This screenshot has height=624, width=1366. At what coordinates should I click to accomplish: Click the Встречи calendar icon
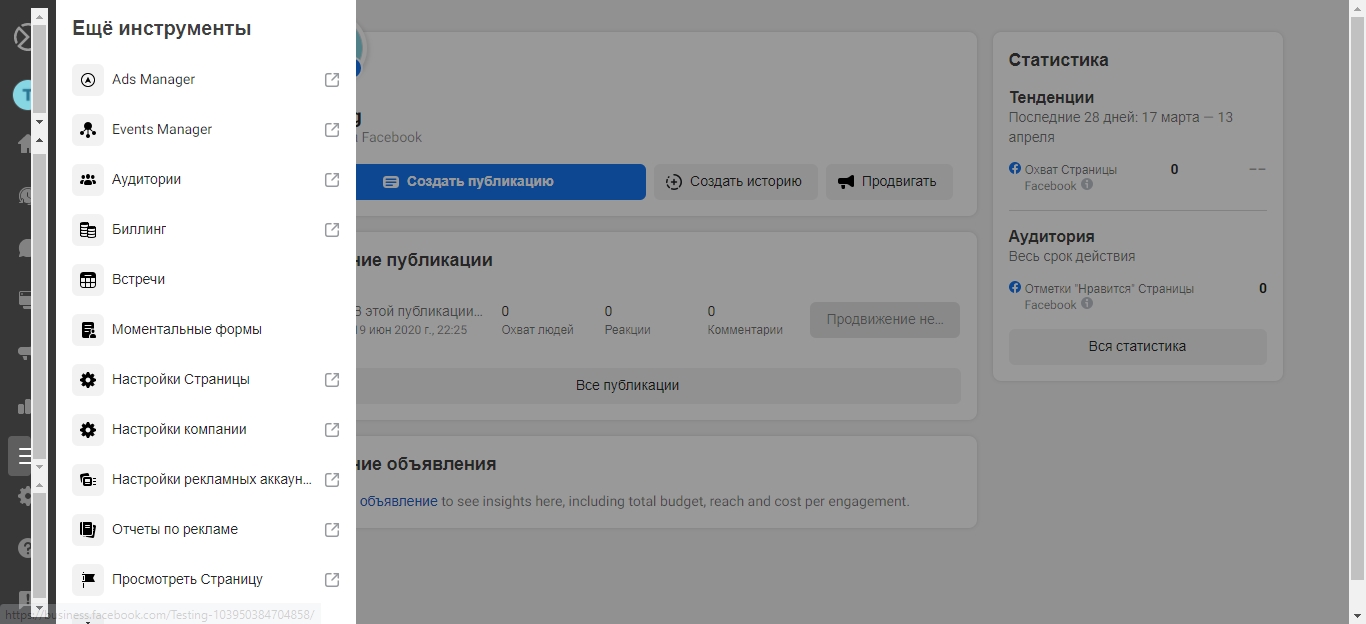88,280
